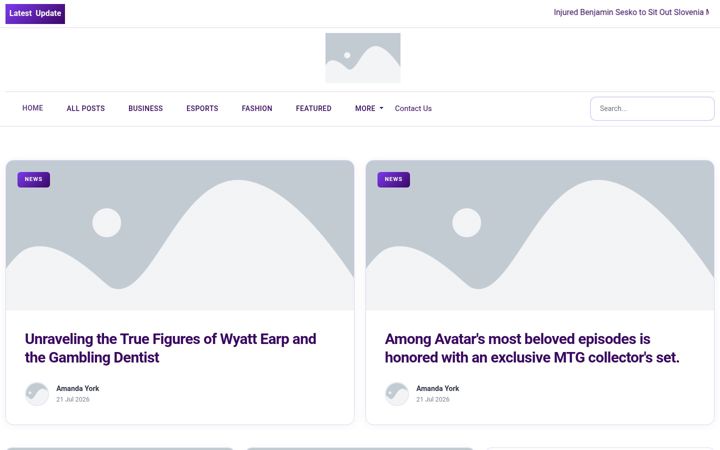Go to the HOME menu item

tap(33, 108)
